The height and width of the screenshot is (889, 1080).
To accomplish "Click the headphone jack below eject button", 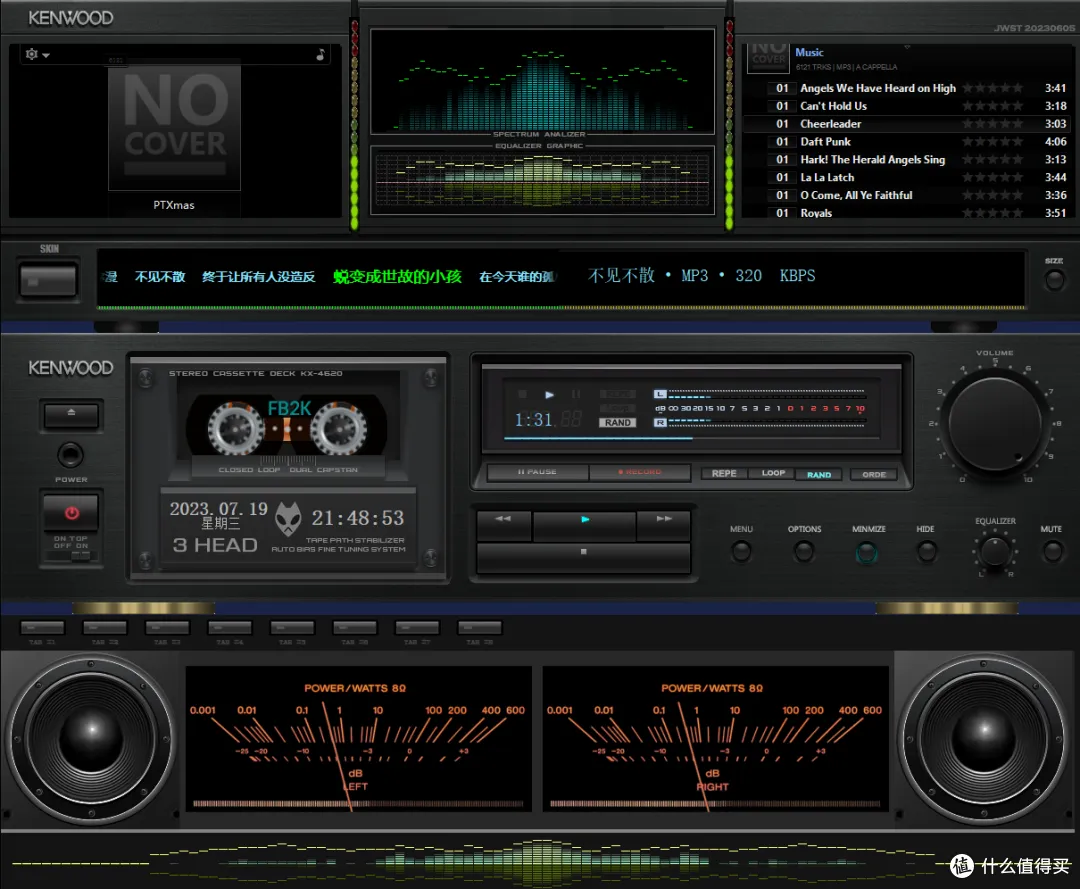I will [70, 454].
